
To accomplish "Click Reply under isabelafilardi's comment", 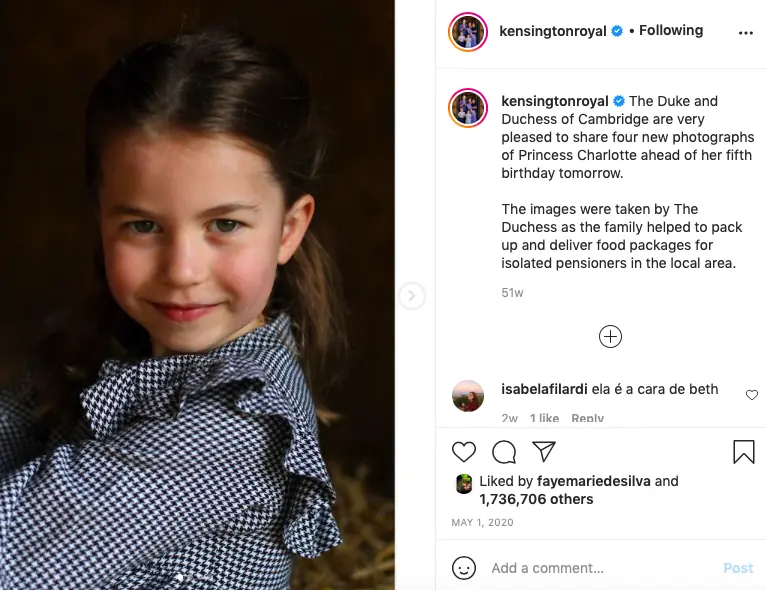I will 587,418.
